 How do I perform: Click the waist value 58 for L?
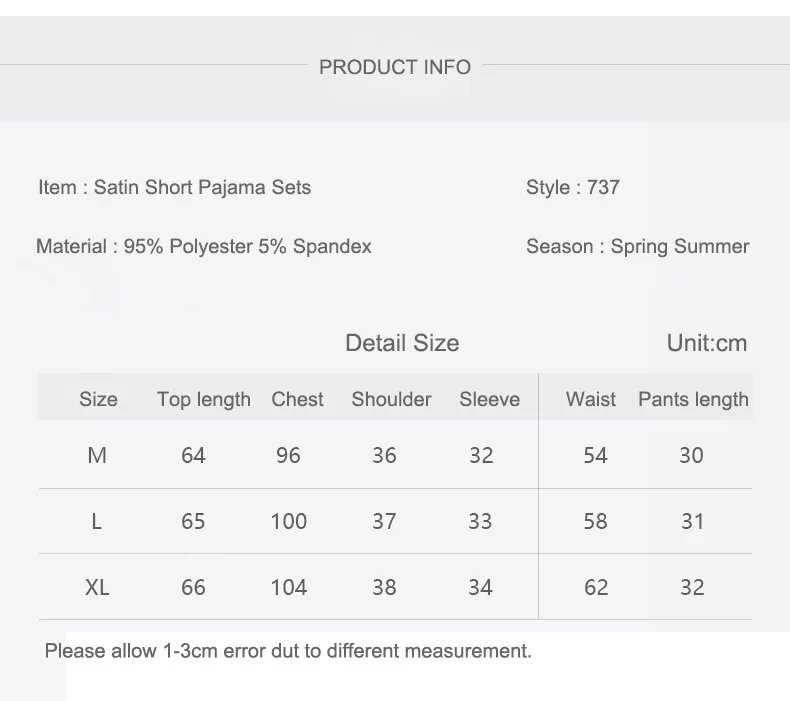pos(595,522)
